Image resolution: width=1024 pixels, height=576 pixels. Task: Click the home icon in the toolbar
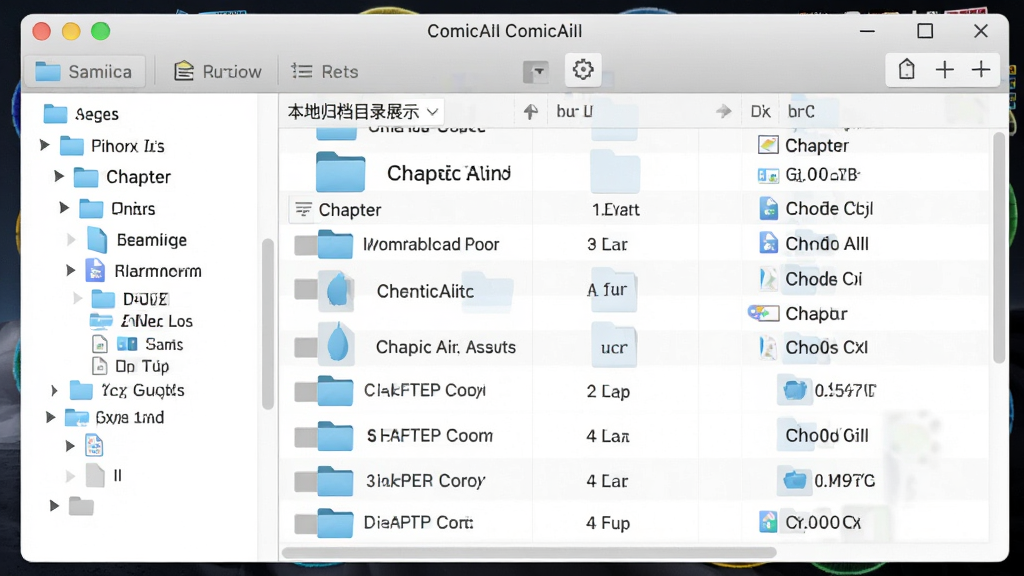[x=906, y=69]
